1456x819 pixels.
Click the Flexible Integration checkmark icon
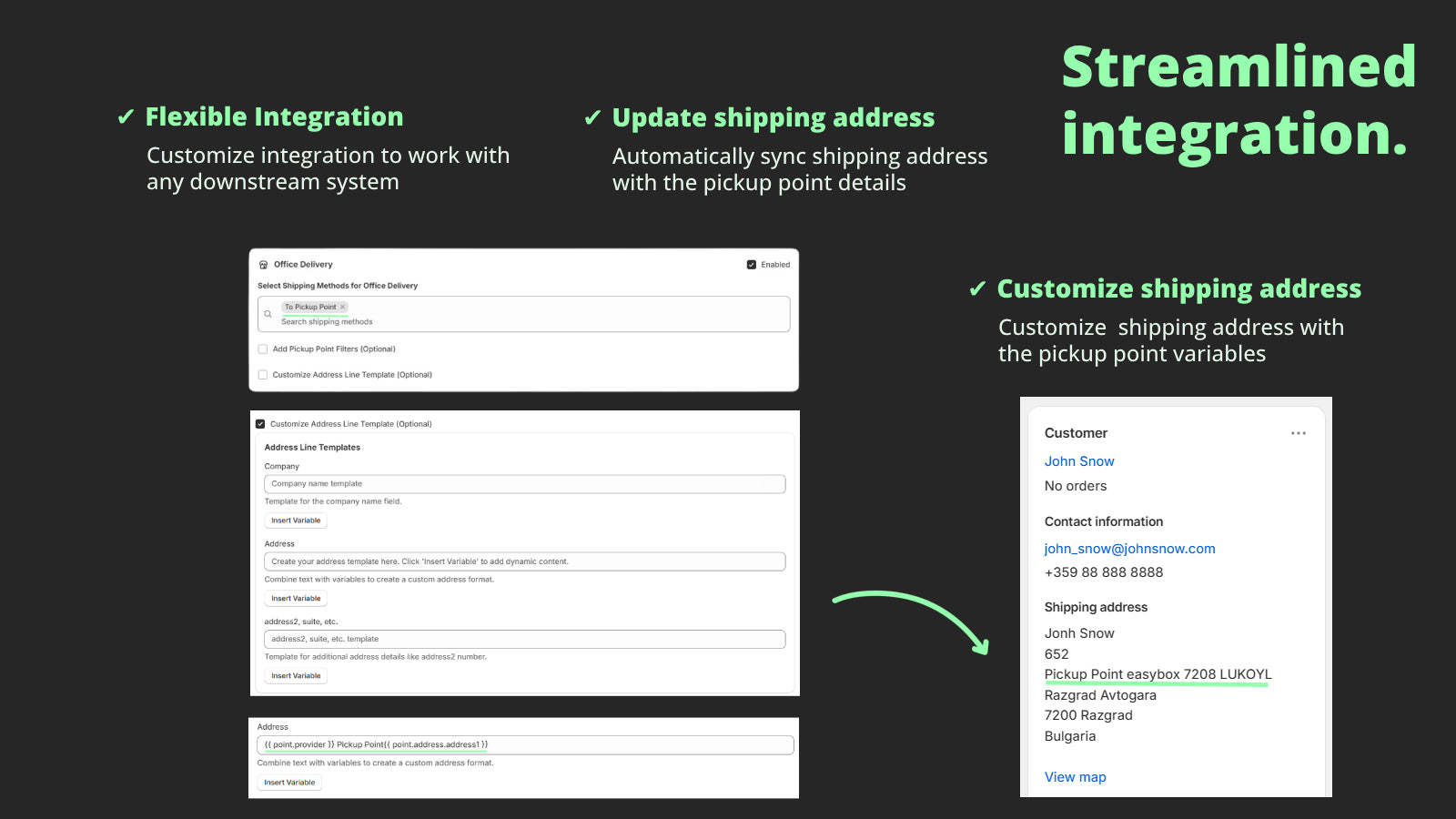pos(126,117)
